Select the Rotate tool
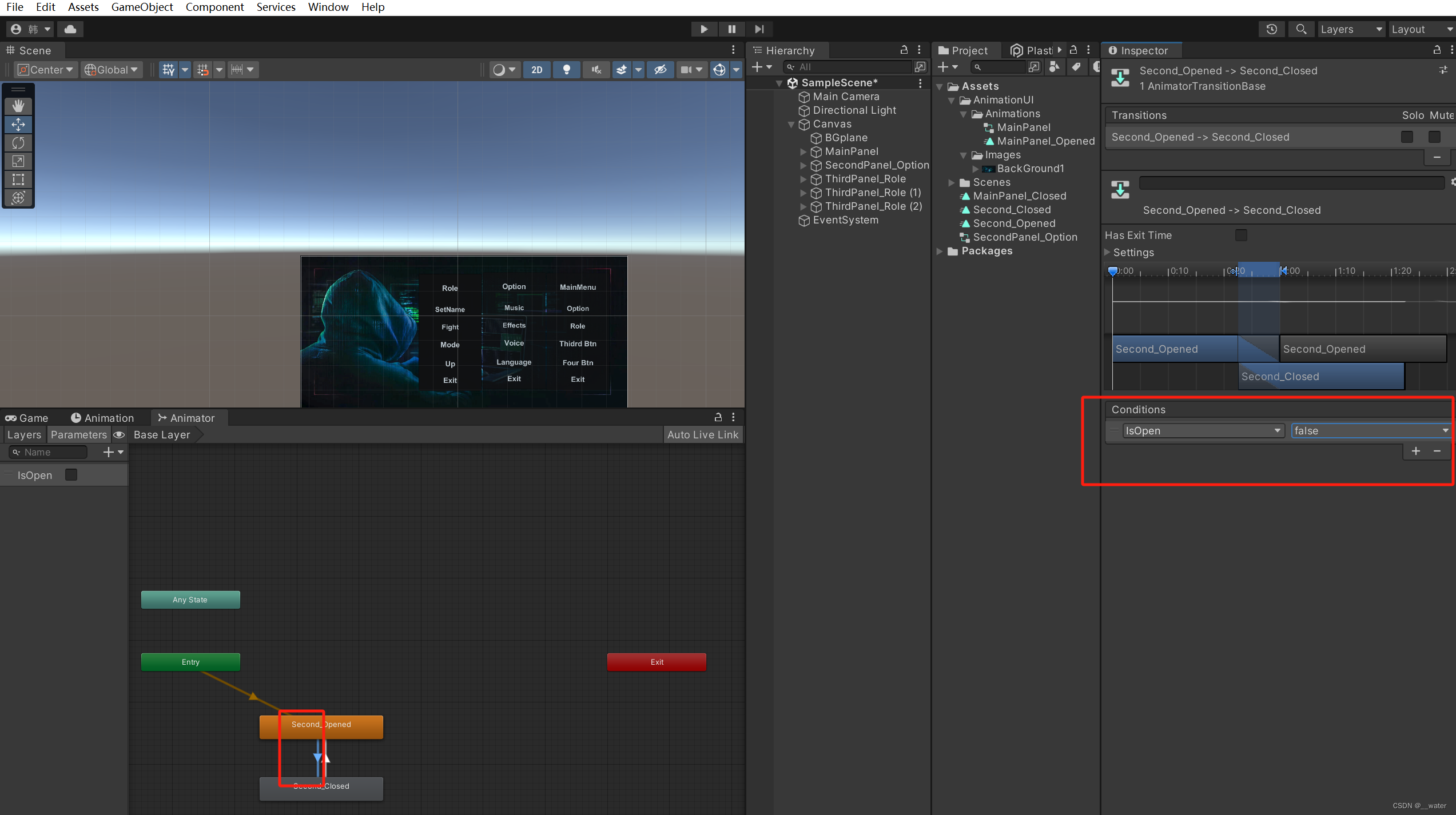The image size is (1456, 815). [x=18, y=142]
